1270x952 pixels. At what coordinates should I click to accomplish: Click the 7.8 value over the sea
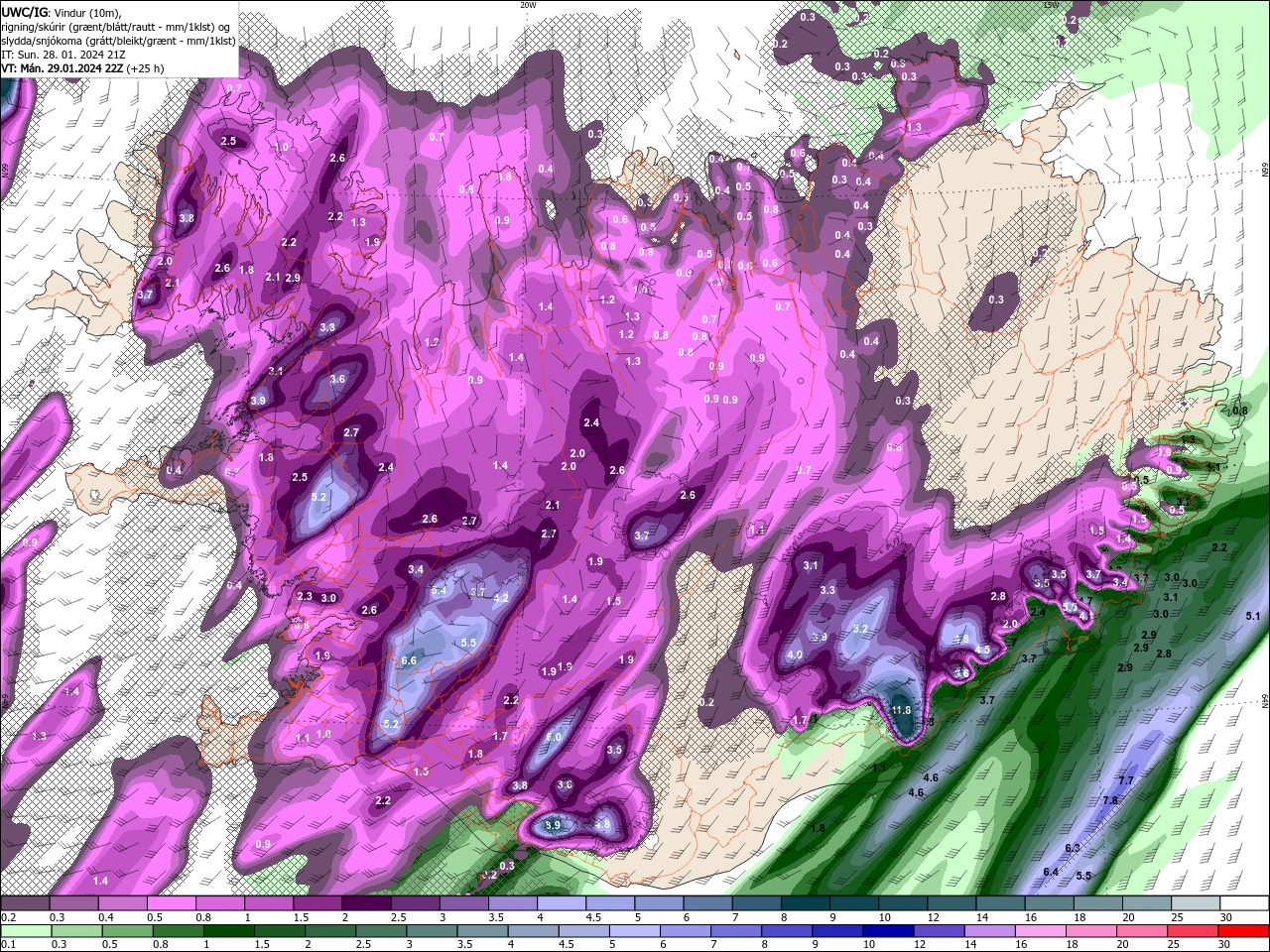point(1110,800)
